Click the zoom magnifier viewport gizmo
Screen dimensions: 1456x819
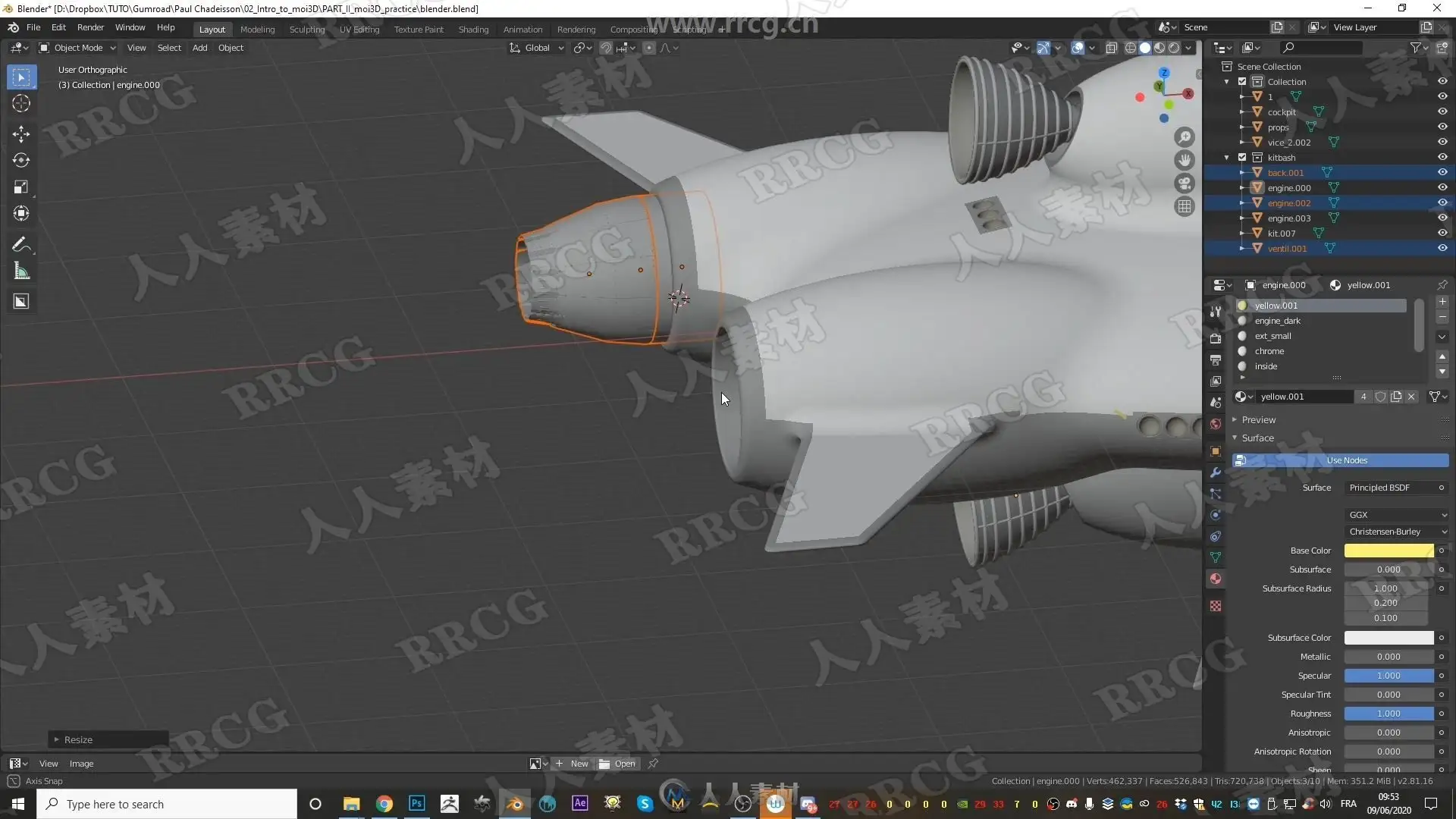click(x=1184, y=137)
